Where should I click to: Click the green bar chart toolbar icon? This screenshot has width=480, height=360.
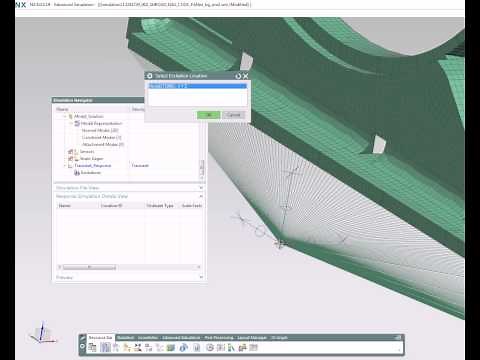[231, 348]
